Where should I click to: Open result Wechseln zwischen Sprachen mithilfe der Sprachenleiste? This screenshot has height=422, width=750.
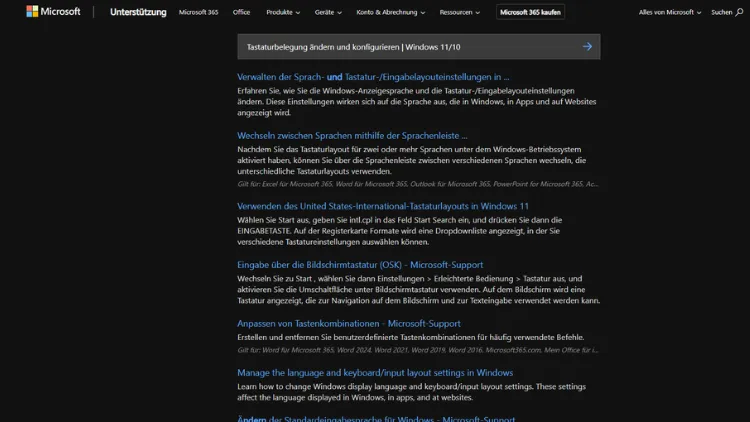pyautogui.click(x=352, y=135)
